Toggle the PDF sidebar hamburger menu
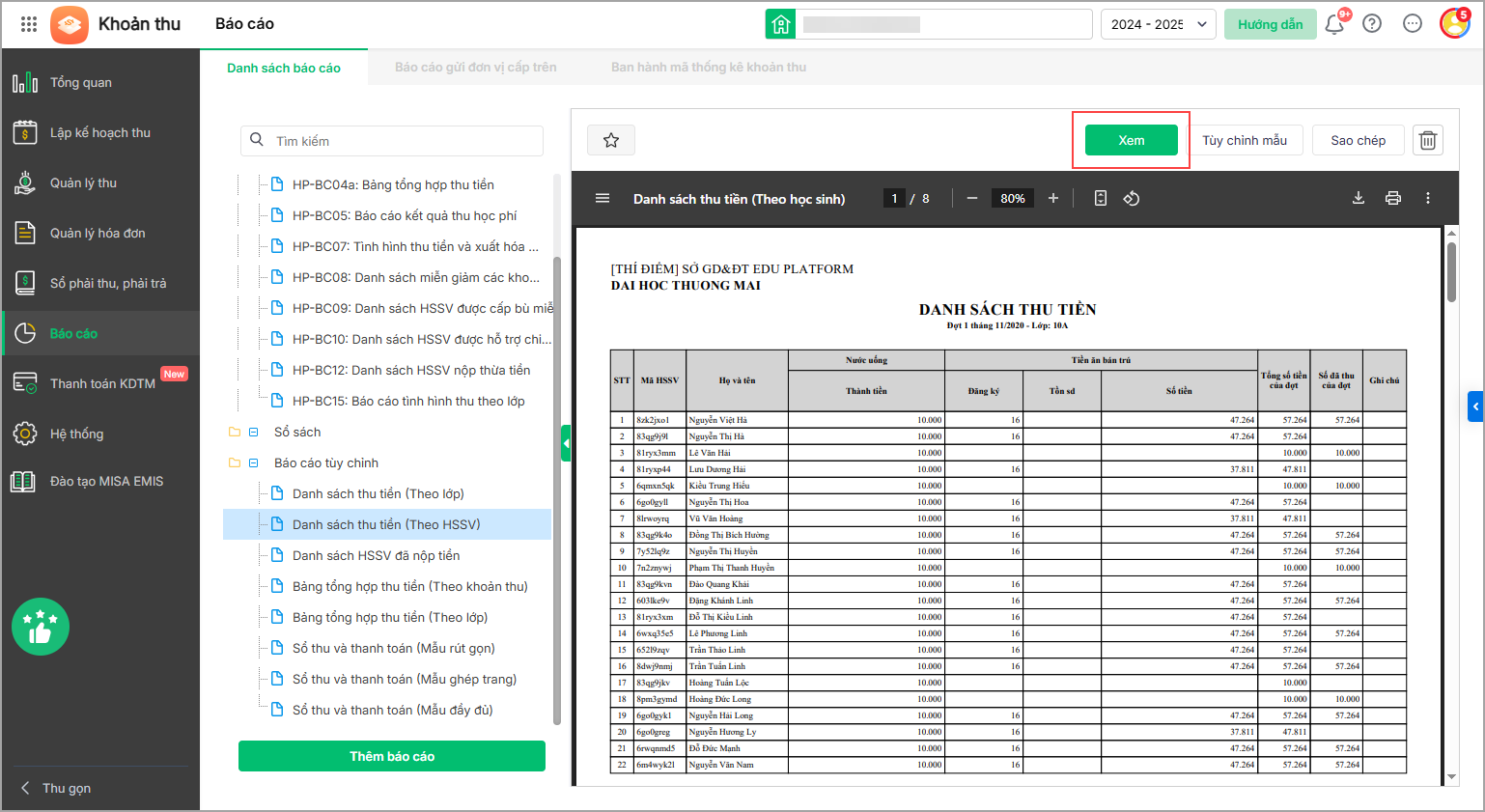Screen dimensions: 1485x812 pos(602,198)
